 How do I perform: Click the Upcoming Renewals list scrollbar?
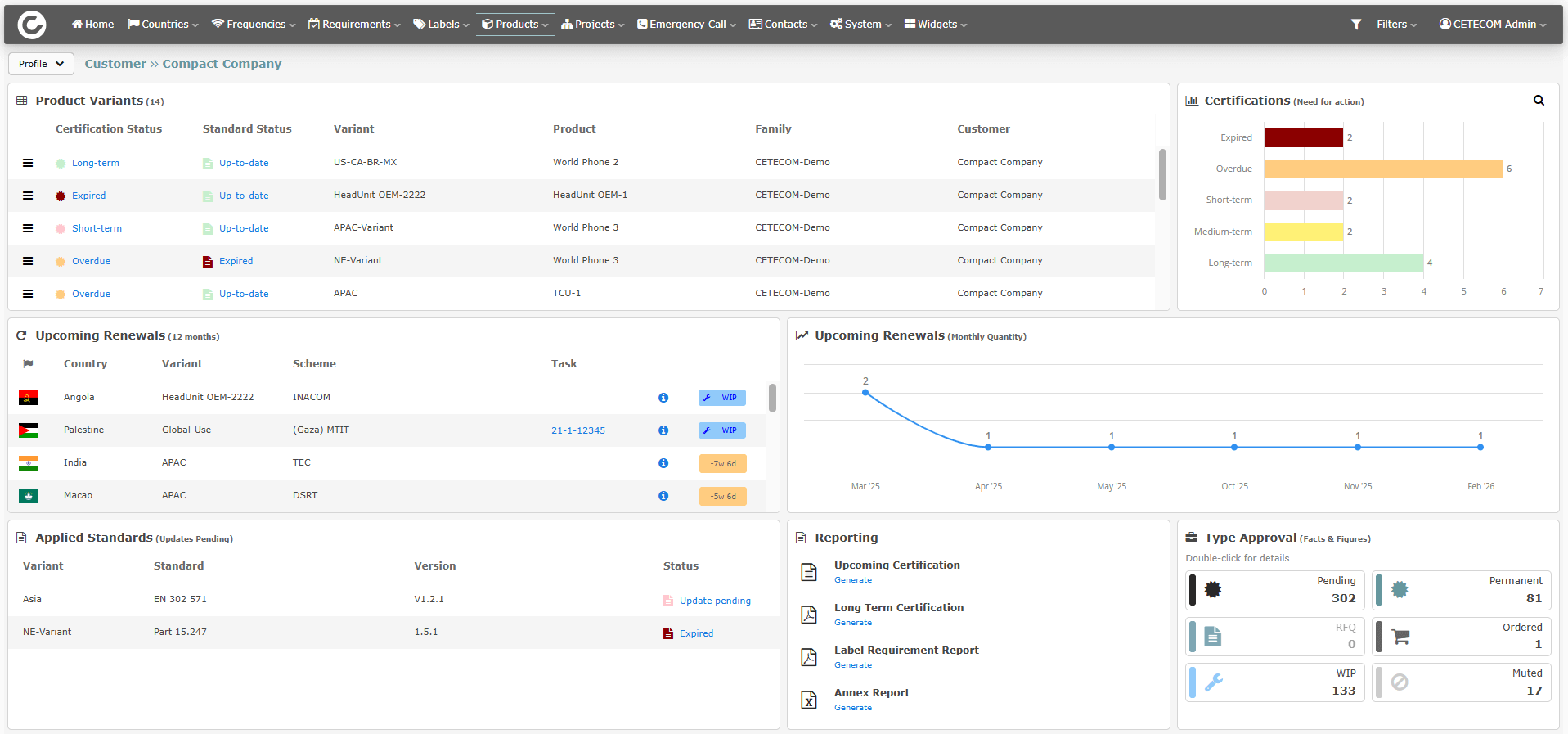tap(772, 399)
